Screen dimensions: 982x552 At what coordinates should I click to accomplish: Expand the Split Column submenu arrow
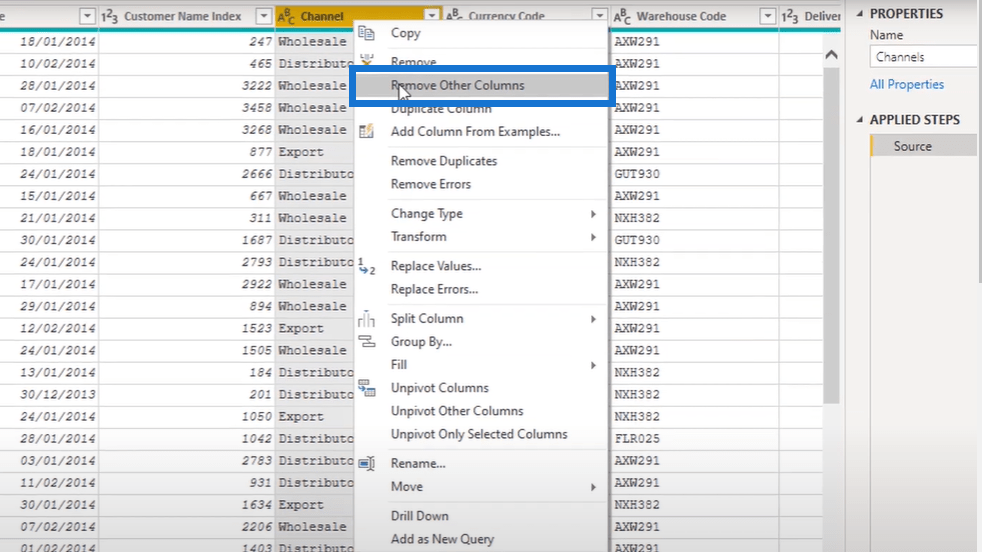click(592, 320)
